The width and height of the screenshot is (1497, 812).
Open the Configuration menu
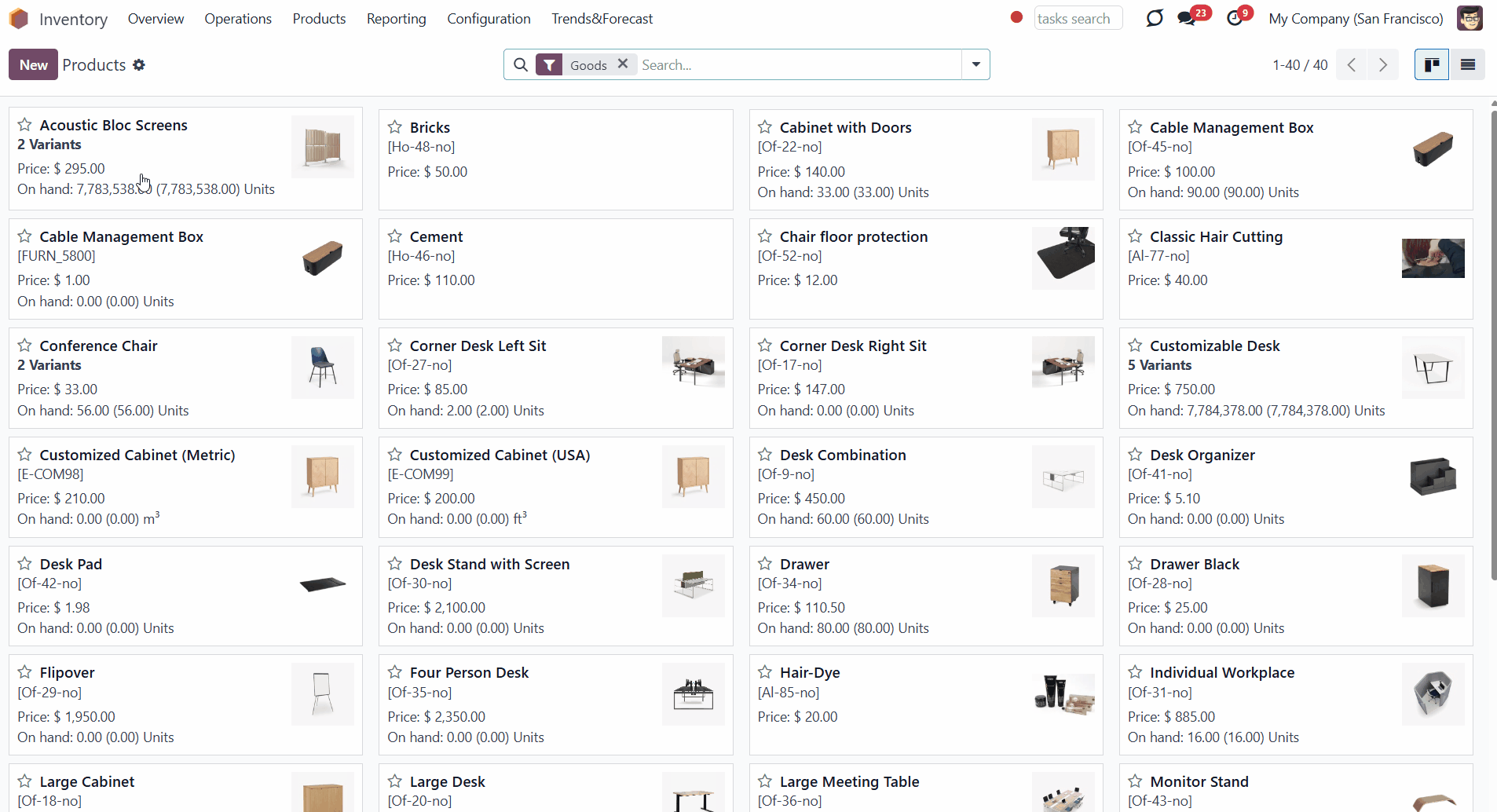489,19
